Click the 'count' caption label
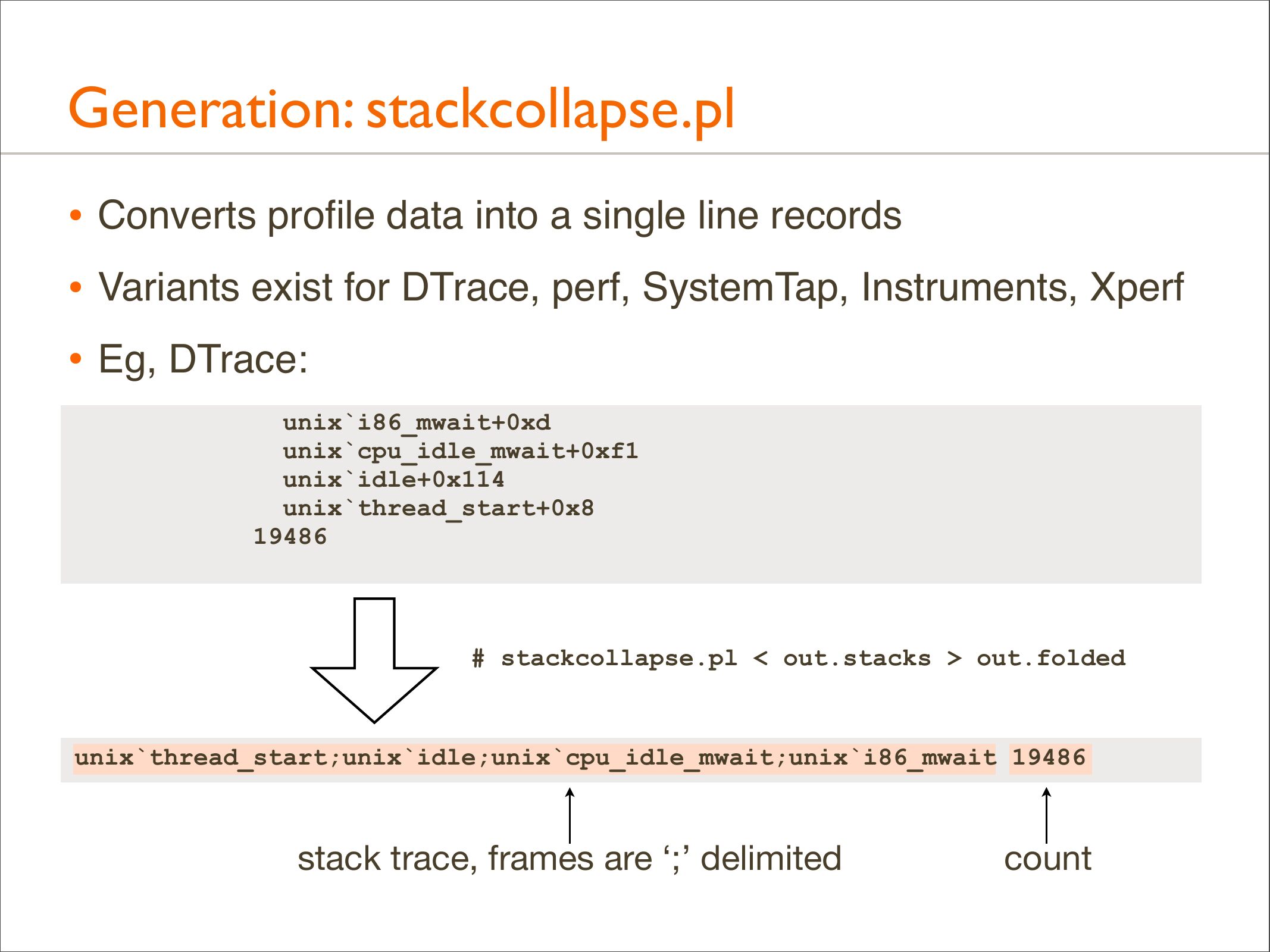The image size is (1270, 952). 1047,859
